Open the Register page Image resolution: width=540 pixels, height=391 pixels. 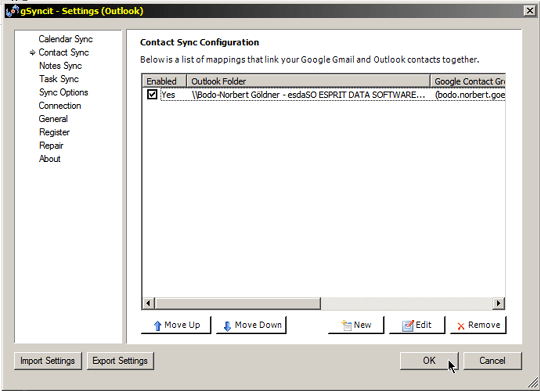[54, 132]
